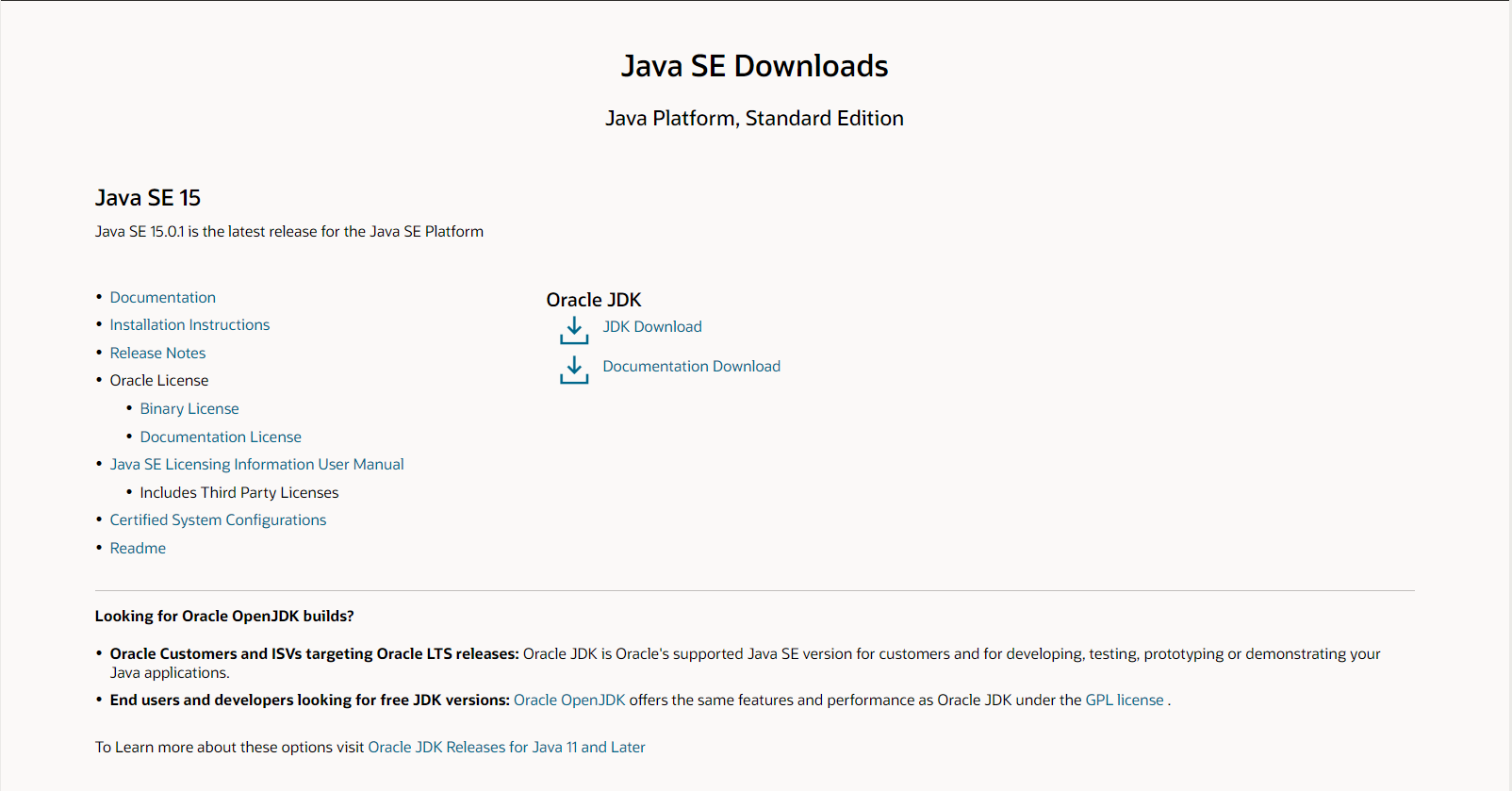The height and width of the screenshot is (791, 1512).
Task: Open the Documentation License link
Action: 221,437
